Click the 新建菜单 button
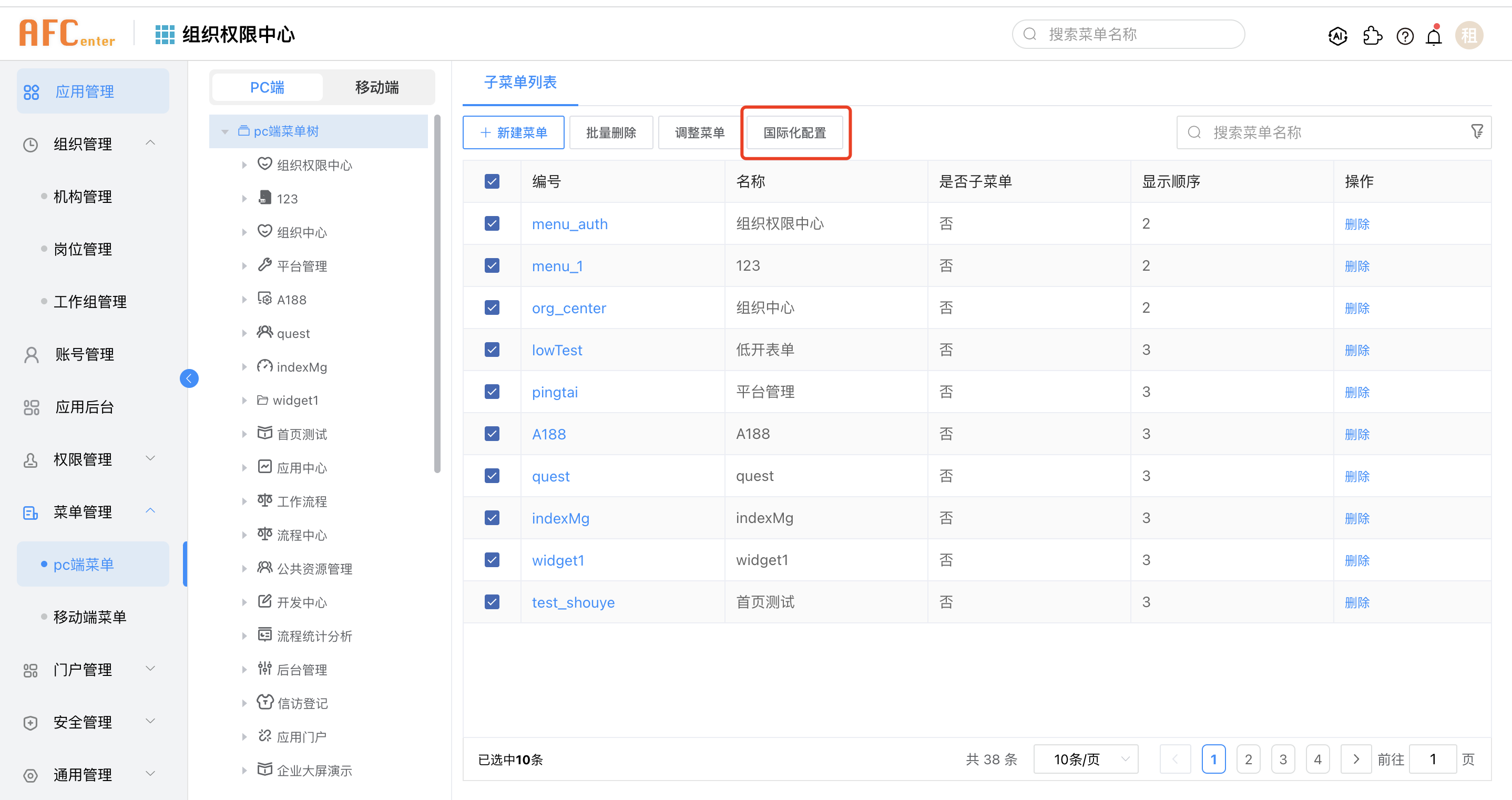This screenshot has height=800, width=1512. (513, 132)
